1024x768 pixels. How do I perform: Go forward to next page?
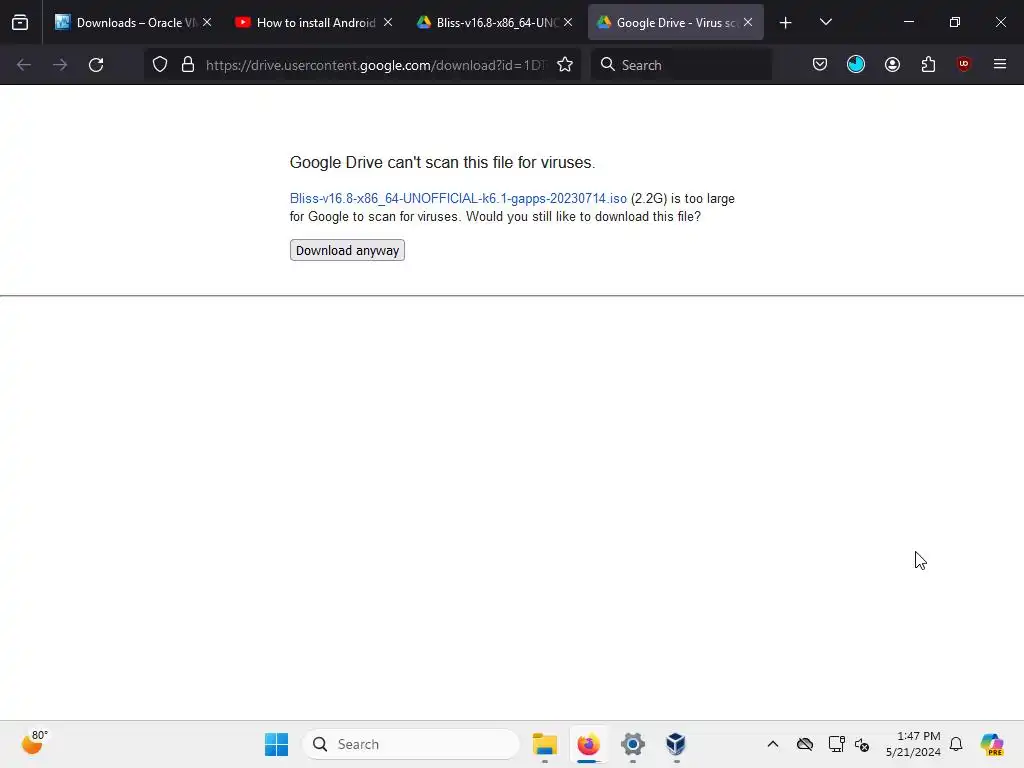click(60, 65)
